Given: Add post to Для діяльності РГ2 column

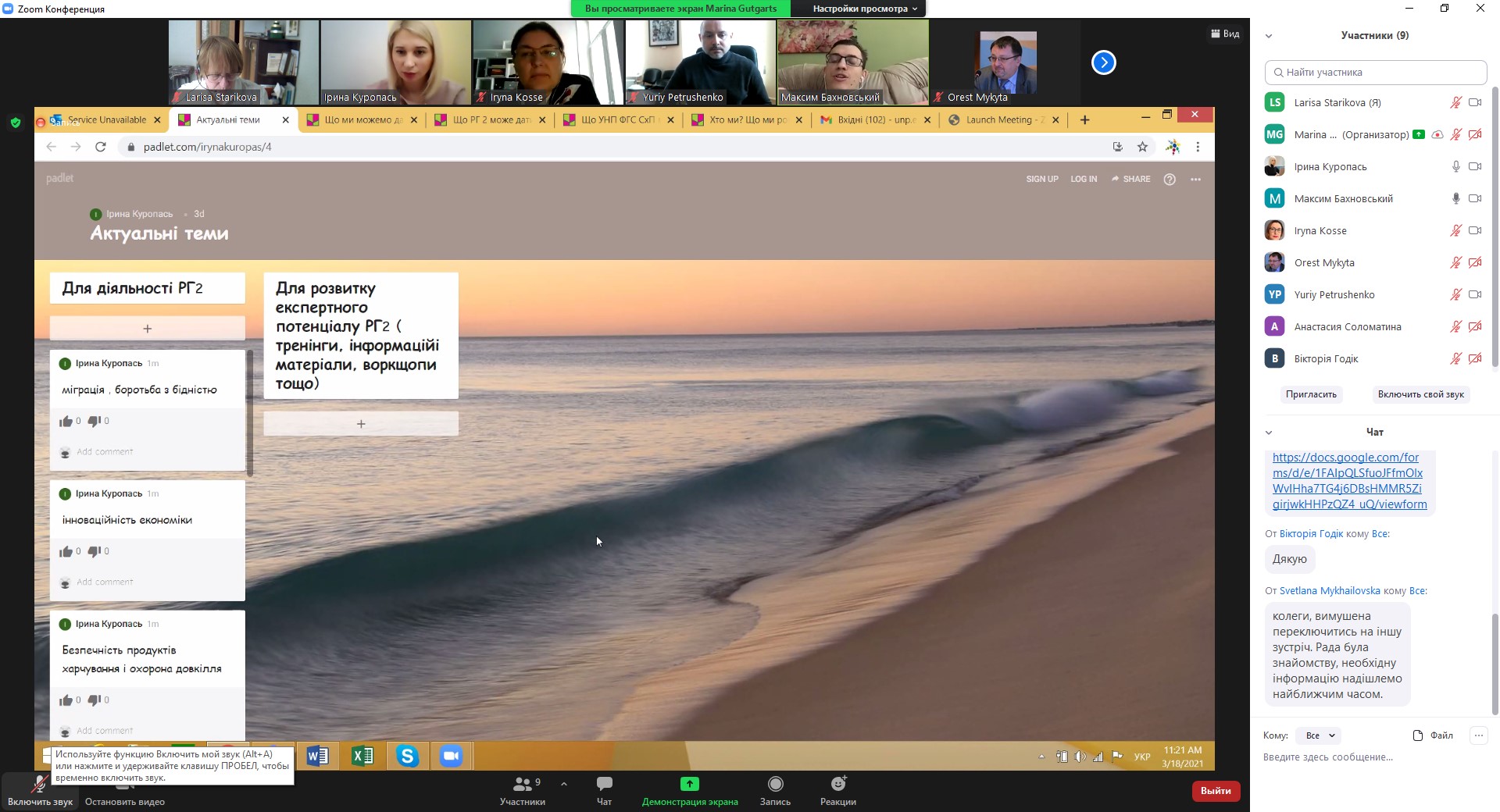Looking at the screenshot, I should (148, 329).
